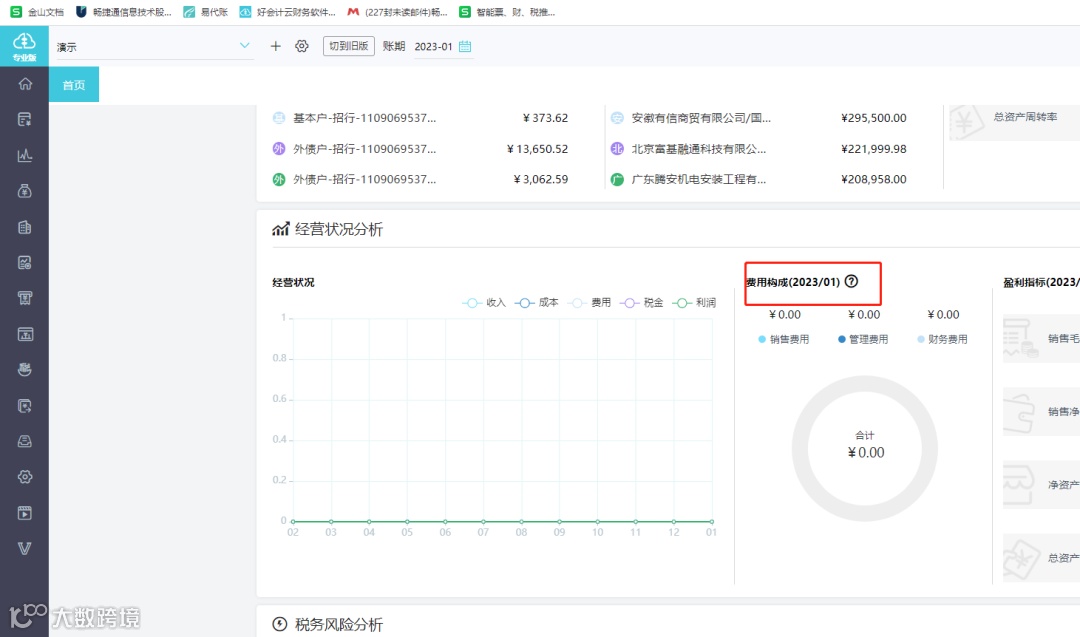Screen dimensions: 1080x637
Task: Open the home icon in the sidebar
Action: pos(25,84)
